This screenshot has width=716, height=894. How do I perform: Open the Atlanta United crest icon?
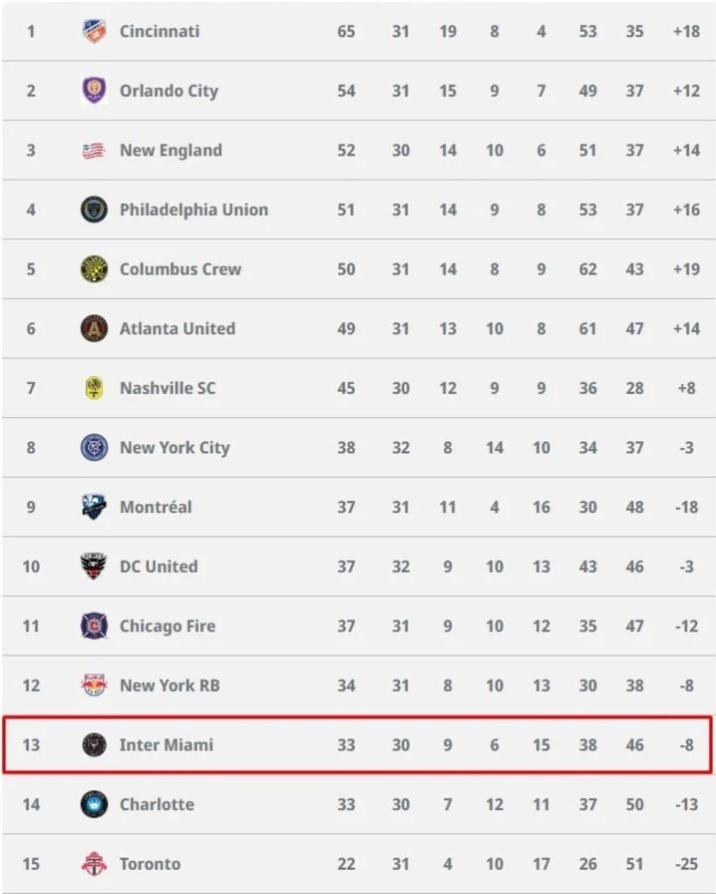[x=94, y=328]
